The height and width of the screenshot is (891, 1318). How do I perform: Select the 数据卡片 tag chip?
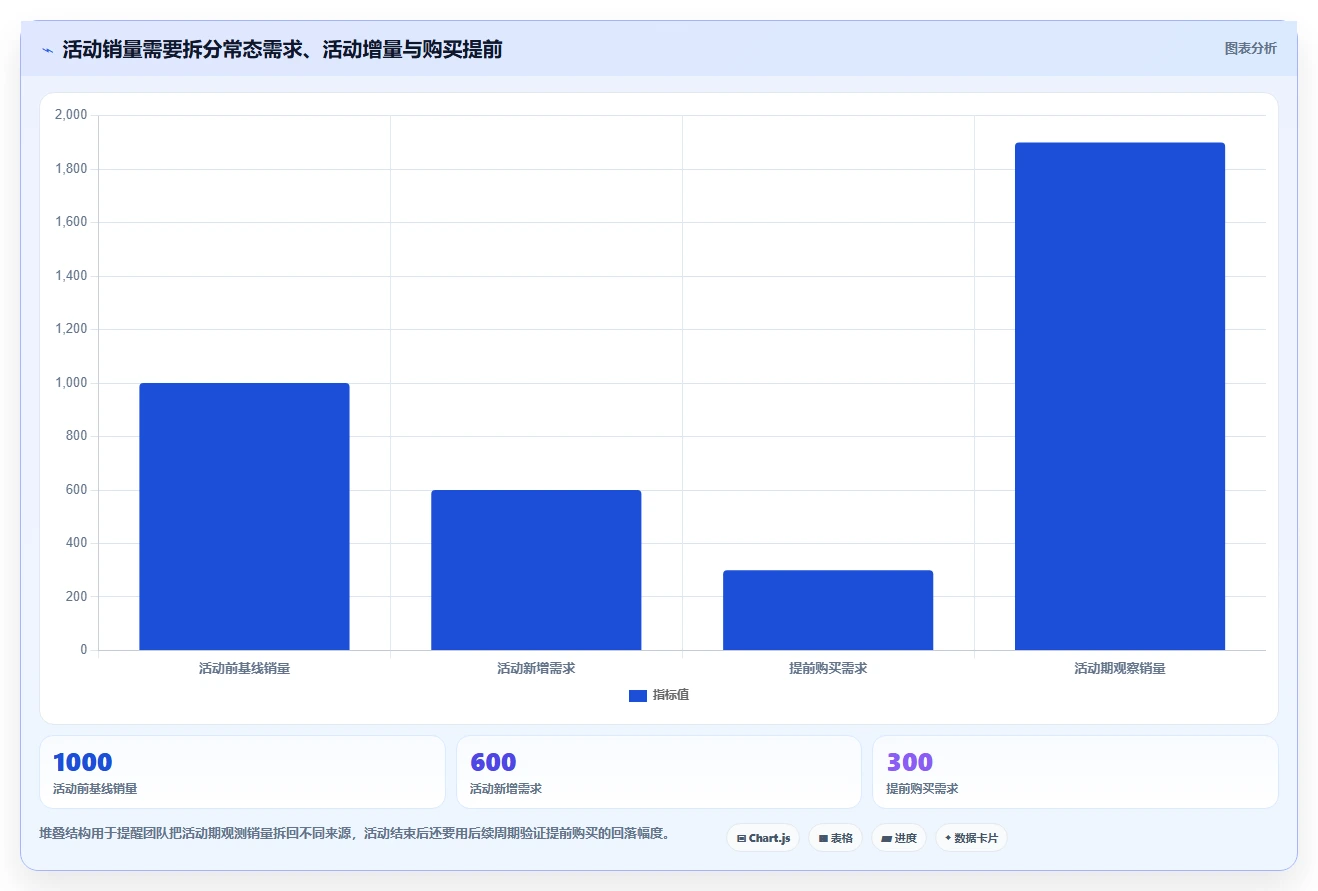coord(971,838)
